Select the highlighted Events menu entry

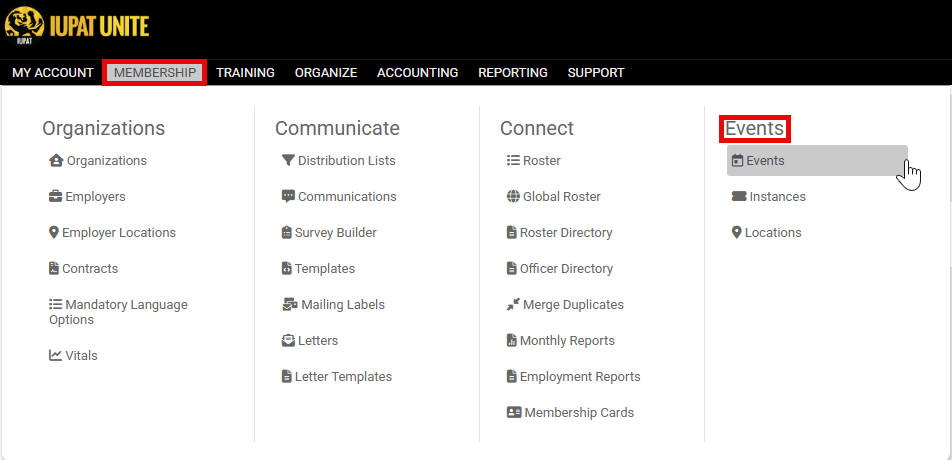point(817,161)
